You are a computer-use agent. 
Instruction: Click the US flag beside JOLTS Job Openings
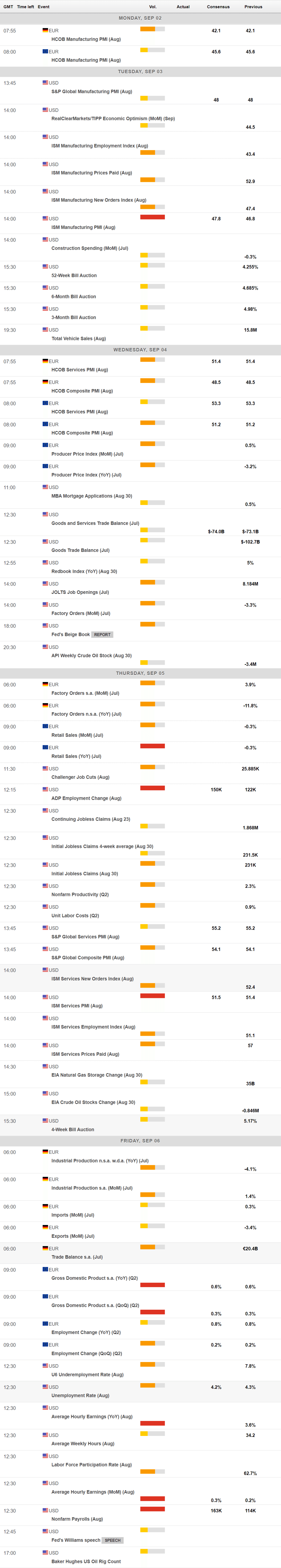[45, 584]
